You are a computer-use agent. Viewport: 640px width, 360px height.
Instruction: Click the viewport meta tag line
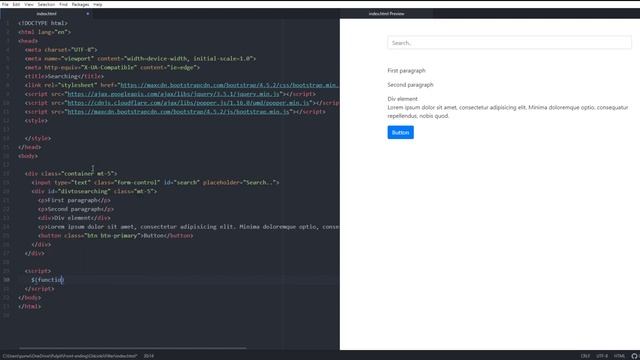click(x=140, y=58)
